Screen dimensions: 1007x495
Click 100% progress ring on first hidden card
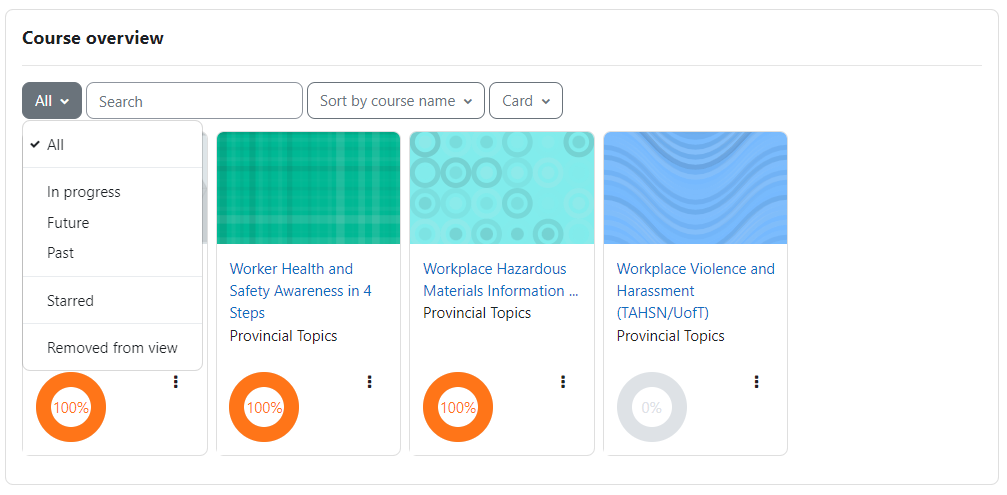(x=71, y=407)
